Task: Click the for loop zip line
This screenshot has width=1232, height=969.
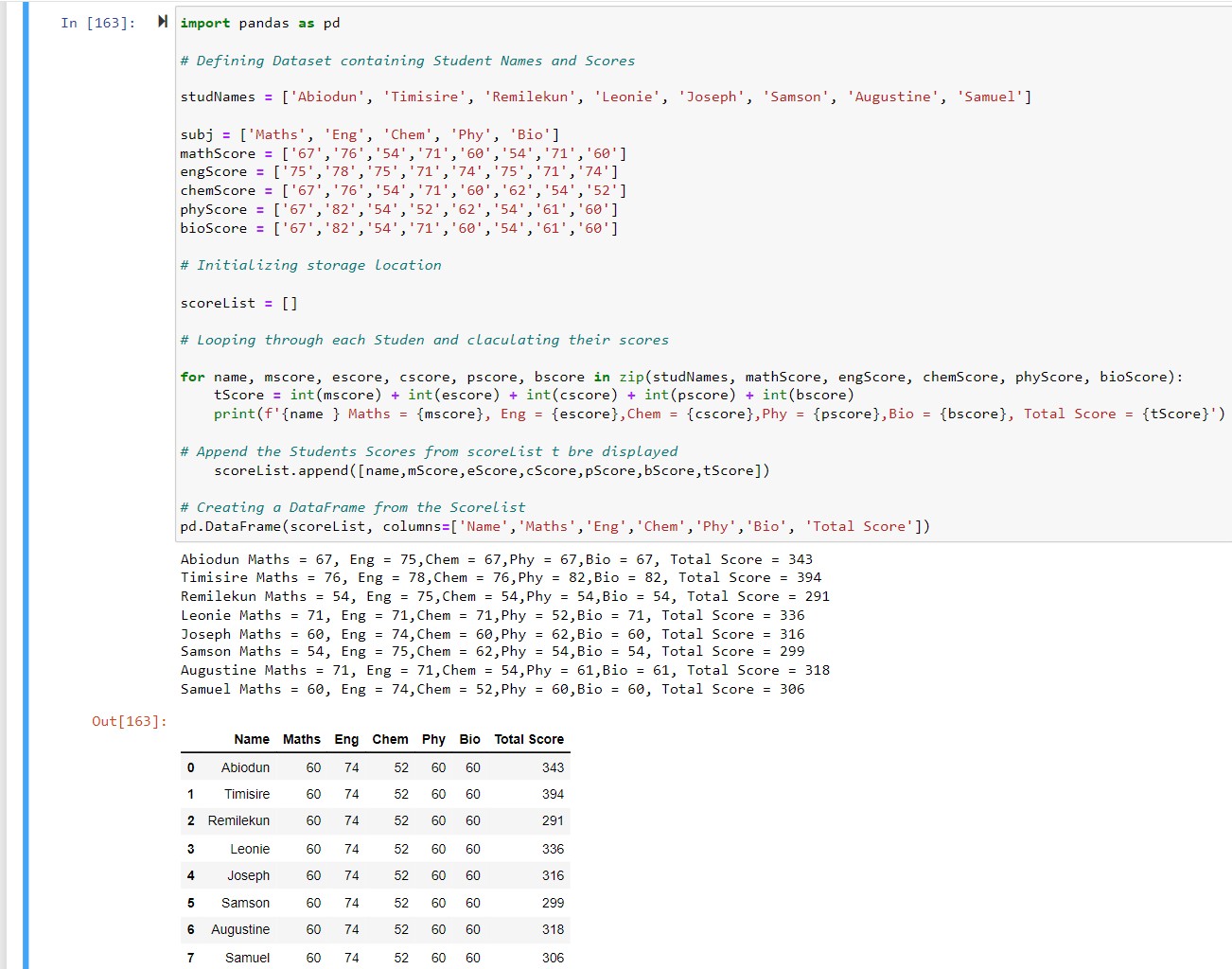Action: coord(681,377)
